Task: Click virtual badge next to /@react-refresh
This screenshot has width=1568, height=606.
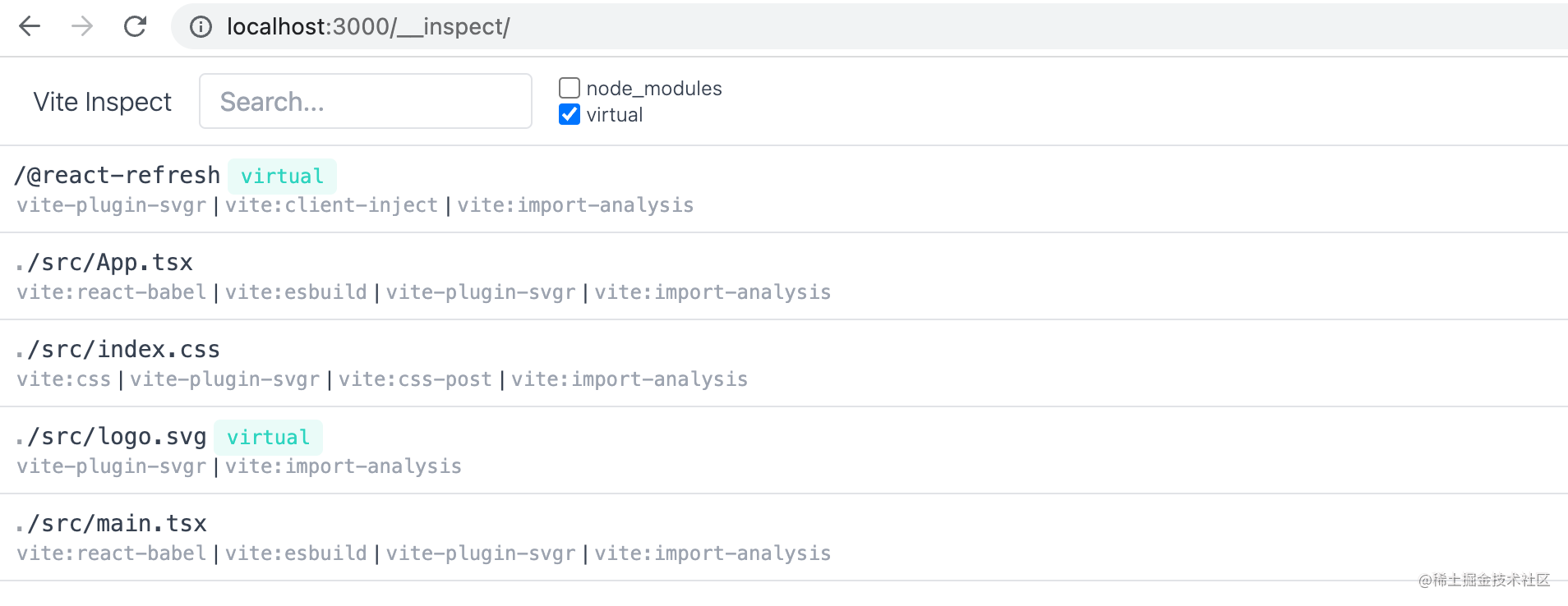Action: pyautogui.click(x=282, y=176)
